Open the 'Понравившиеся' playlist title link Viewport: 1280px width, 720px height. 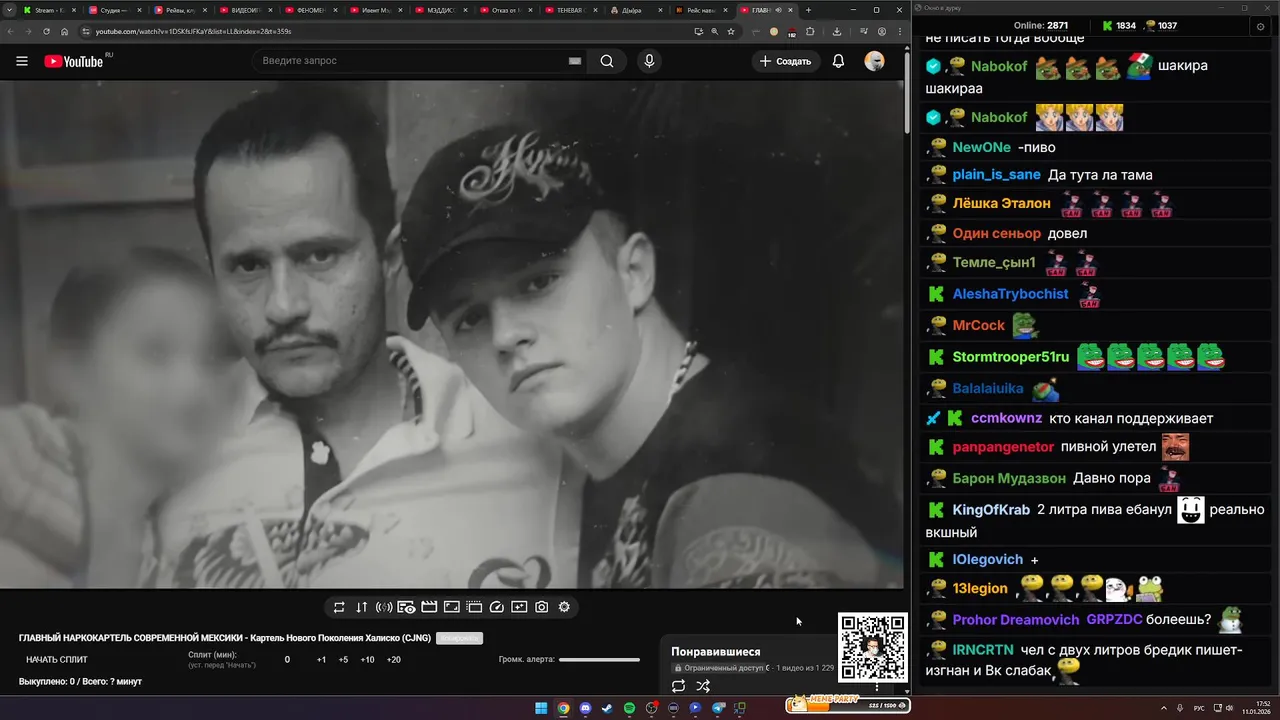coord(716,652)
